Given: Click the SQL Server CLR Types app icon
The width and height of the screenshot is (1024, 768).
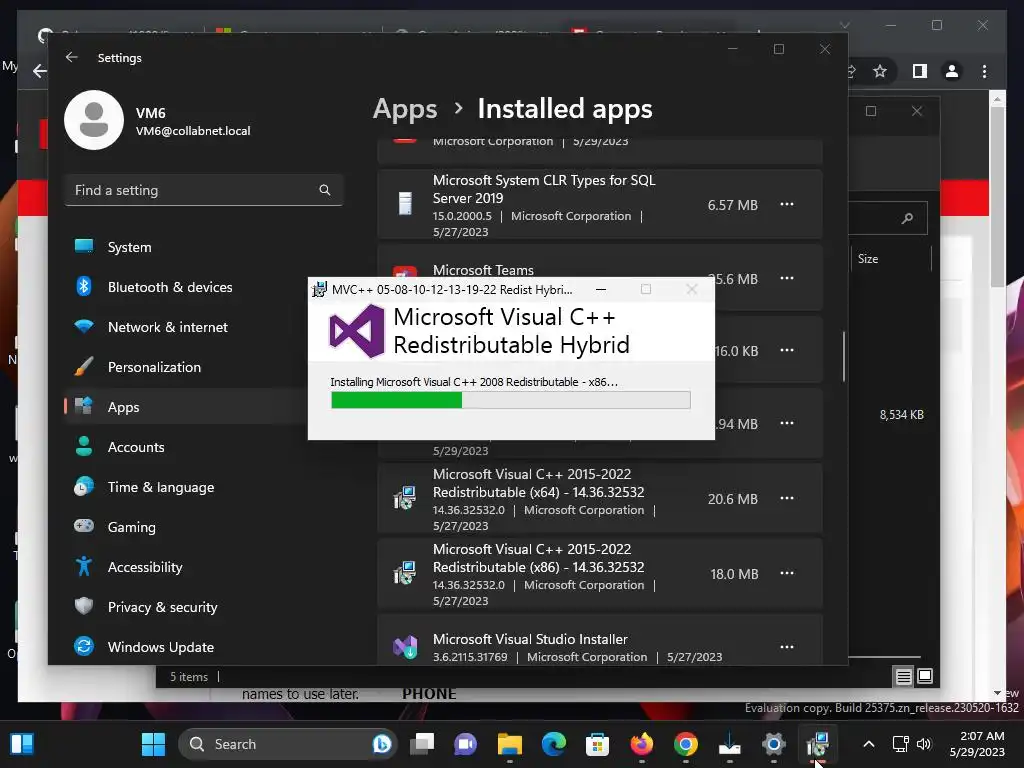Looking at the screenshot, I should pos(405,204).
